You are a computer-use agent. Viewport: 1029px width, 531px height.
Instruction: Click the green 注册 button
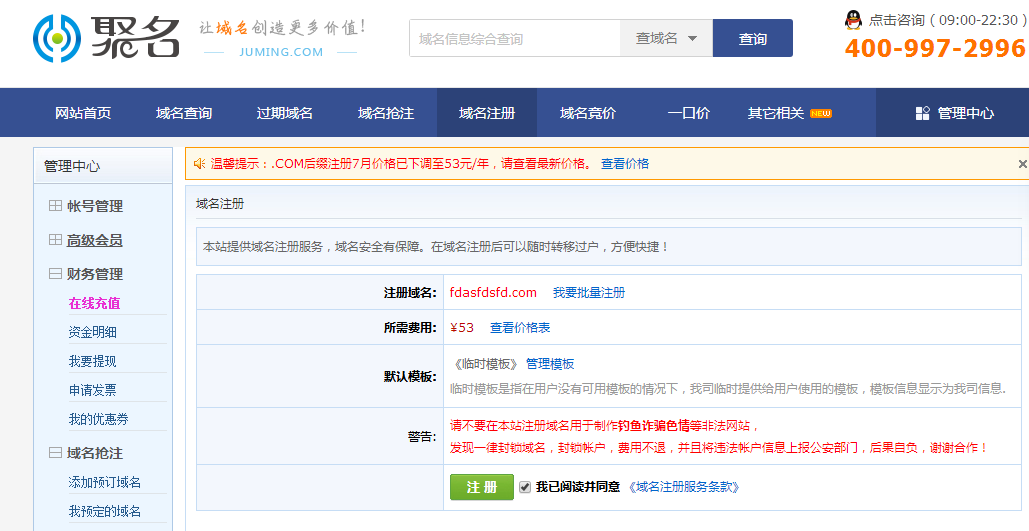pos(482,487)
